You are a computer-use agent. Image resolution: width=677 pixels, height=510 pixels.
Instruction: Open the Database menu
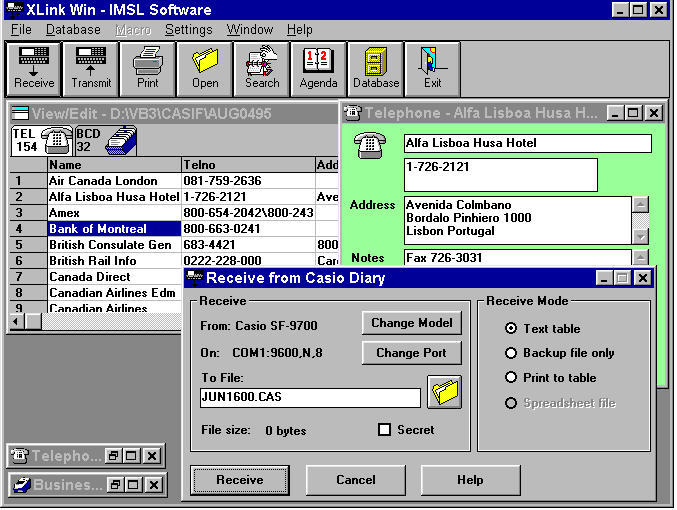[73, 29]
